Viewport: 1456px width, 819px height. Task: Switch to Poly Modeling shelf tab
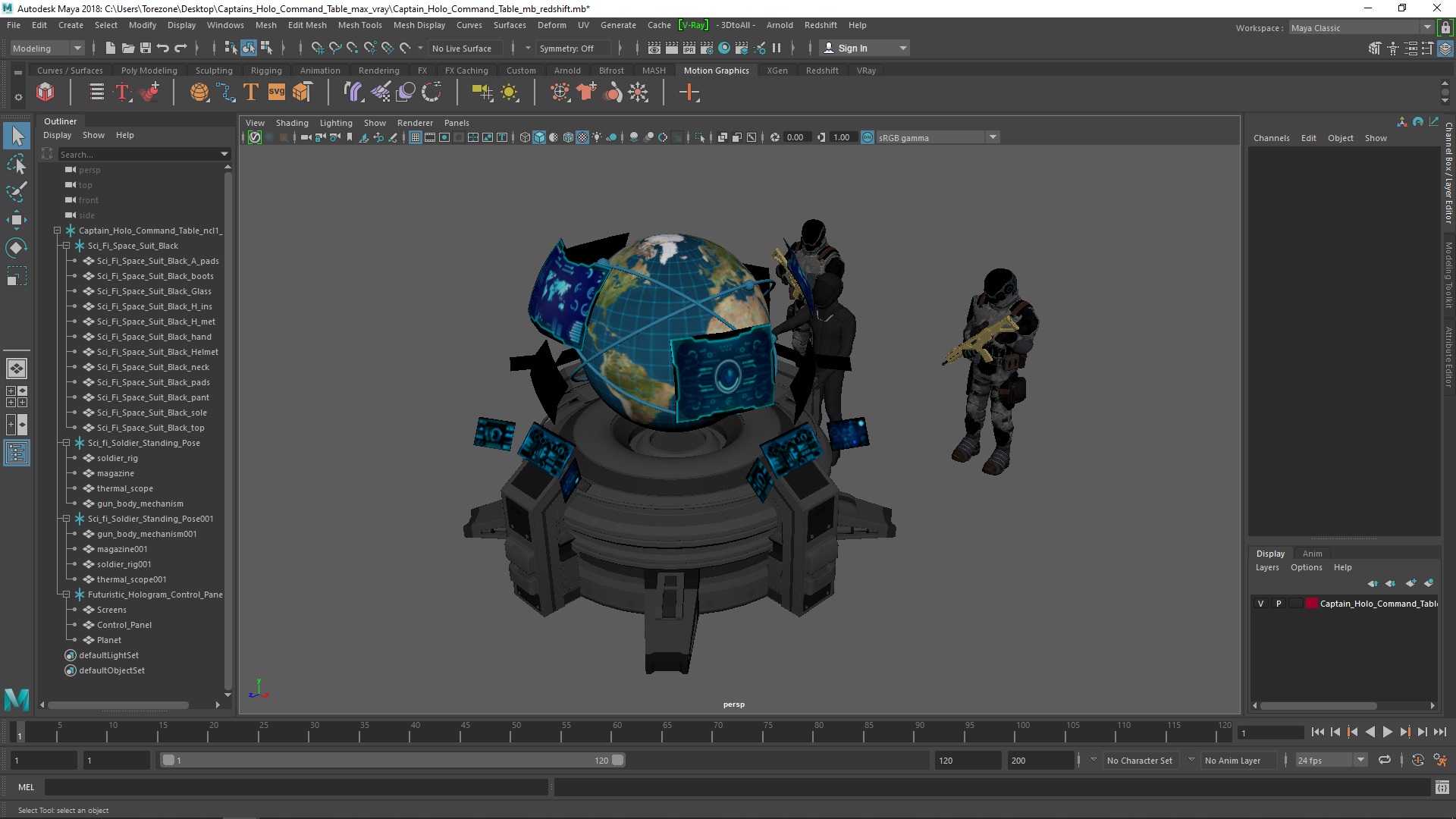pos(149,71)
